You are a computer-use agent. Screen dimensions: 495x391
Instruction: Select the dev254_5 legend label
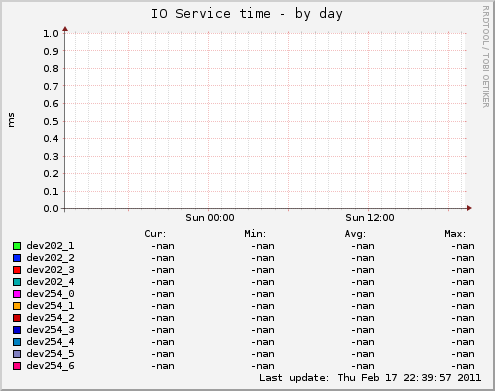coord(50,354)
